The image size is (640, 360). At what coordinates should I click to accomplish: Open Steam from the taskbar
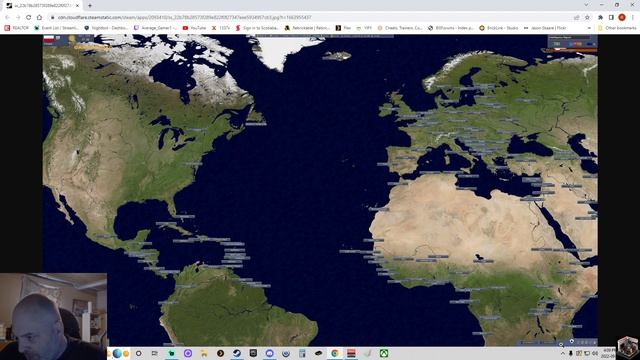(x=237, y=353)
